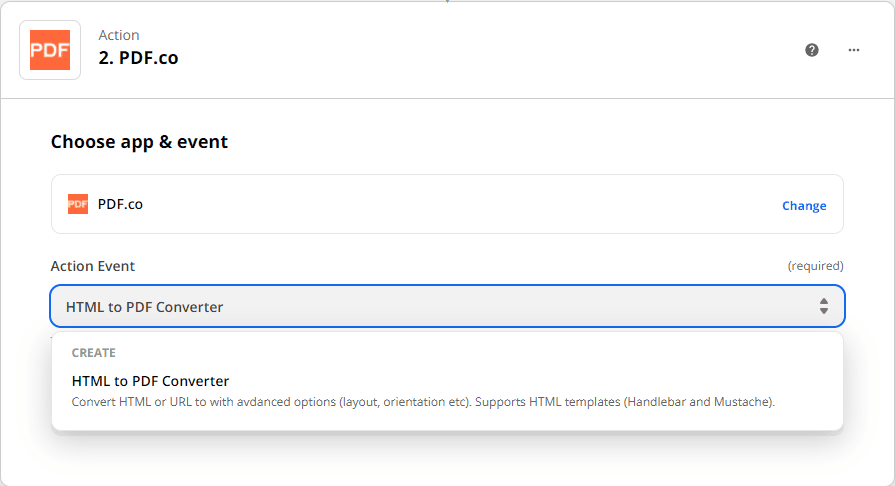Image resolution: width=895 pixels, height=486 pixels.
Task: Open the Action Event field showing HTML to PDF Converter
Action: [x=440, y=307]
